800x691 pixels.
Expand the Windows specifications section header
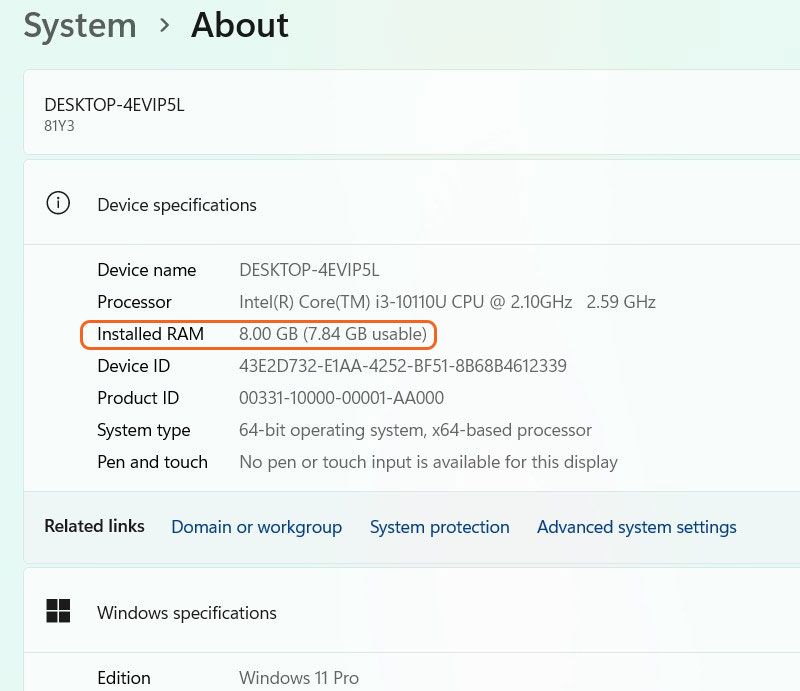[412, 611]
